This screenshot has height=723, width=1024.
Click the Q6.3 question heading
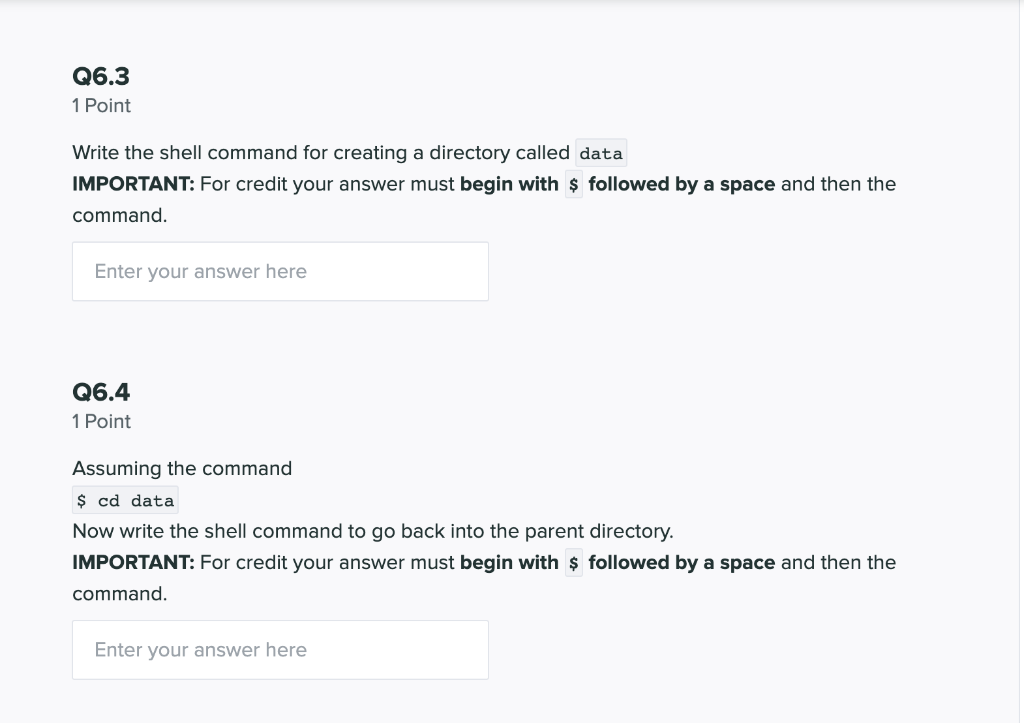tap(101, 76)
